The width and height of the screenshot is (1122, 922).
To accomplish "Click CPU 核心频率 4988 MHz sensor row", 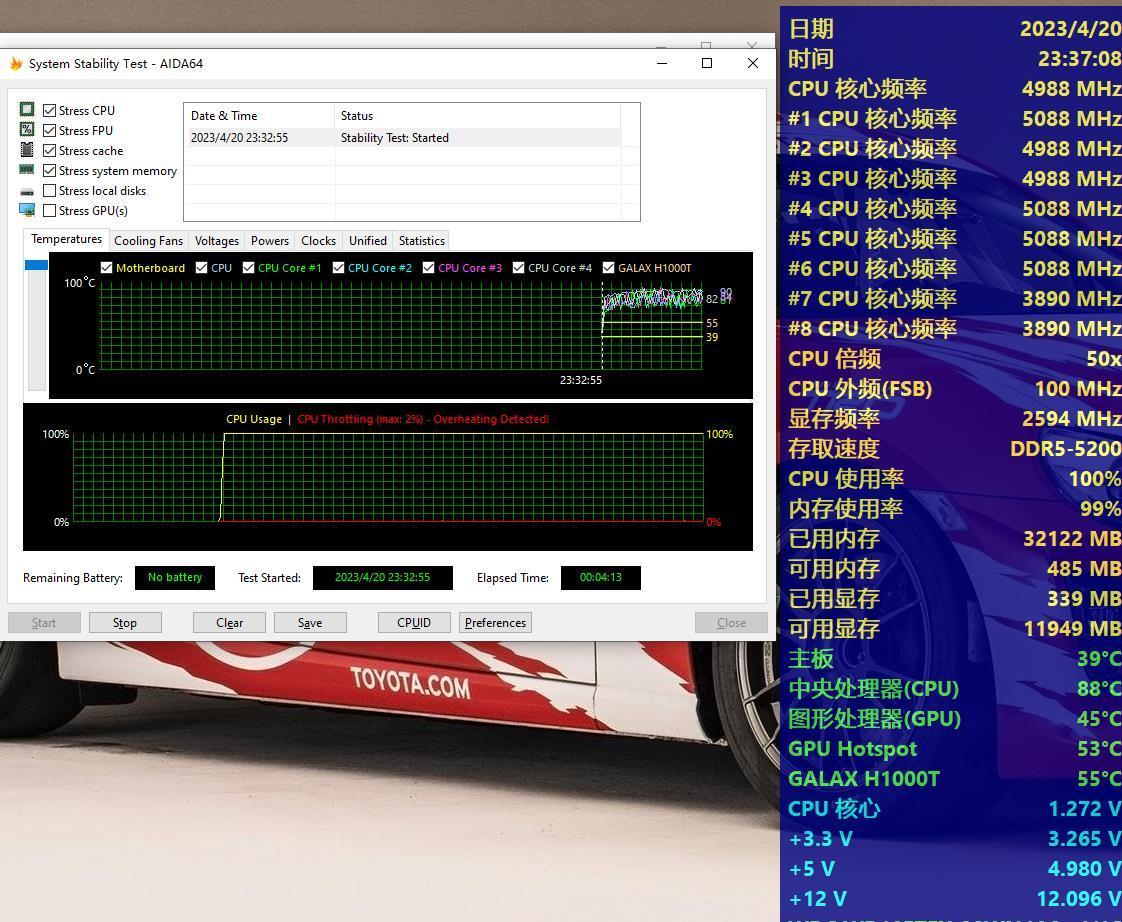I will (954, 89).
